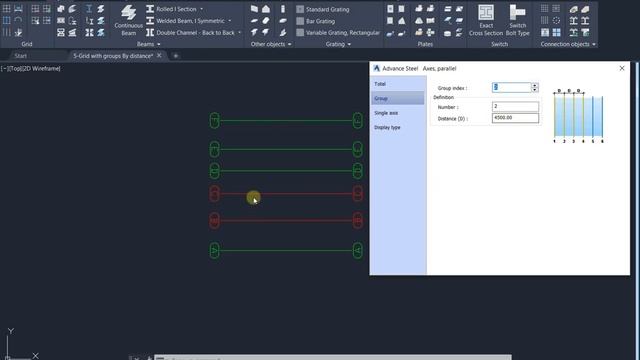Click the Variable Grating, Rectangular tool
Viewport: 640px width, 360px height.
[338, 33]
